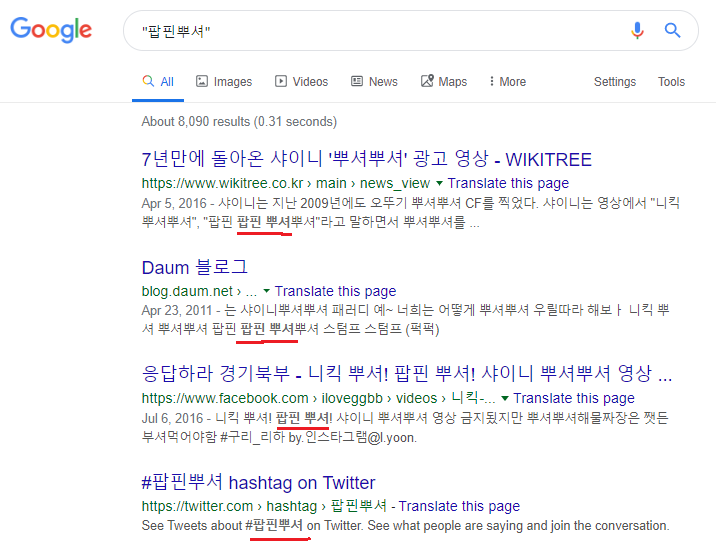The width and height of the screenshot is (716, 549).
Task: Click the twitter.com hashtag URL breadcrumb
Action: point(264,506)
